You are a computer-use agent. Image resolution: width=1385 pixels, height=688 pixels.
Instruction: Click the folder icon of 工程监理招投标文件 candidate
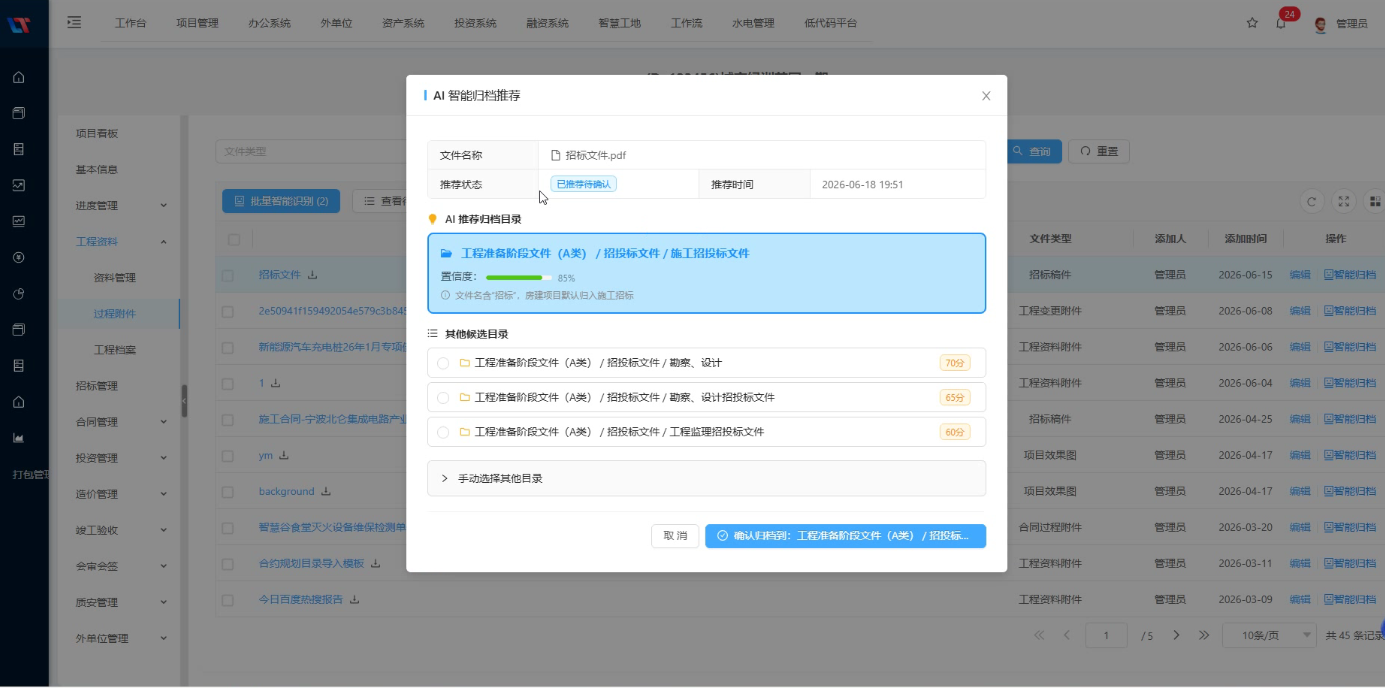pyautogui.click(x=465, y=432)
